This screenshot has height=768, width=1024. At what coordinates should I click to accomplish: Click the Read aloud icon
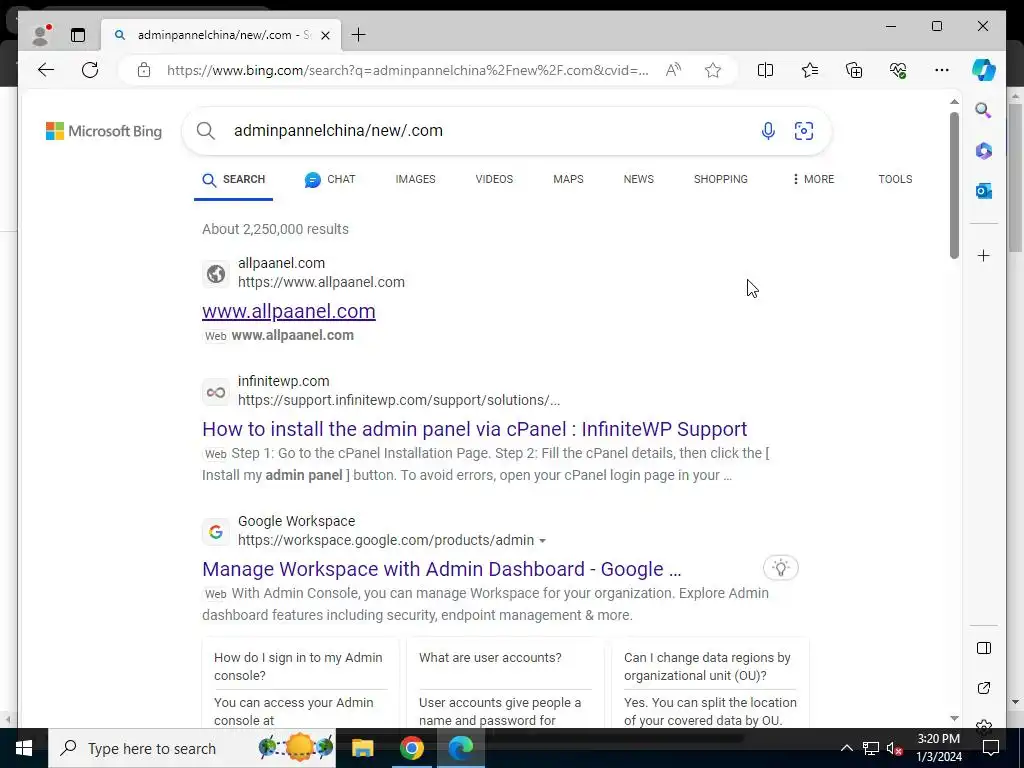click(673, 70)
